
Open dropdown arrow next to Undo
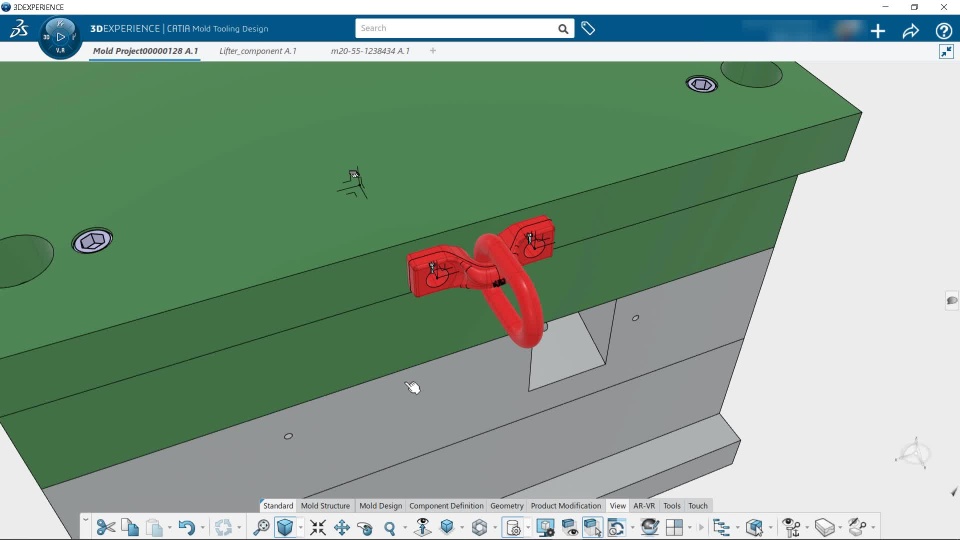(x=203, y=528)
